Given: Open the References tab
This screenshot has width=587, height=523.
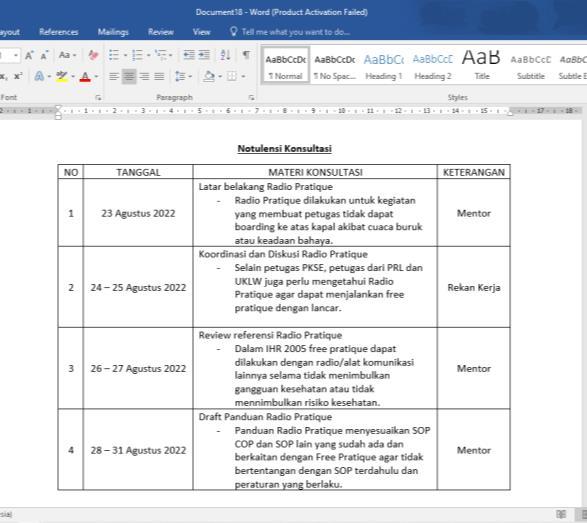Looking at the screenshot, I should pyautogui.click(x=59, y=32).
